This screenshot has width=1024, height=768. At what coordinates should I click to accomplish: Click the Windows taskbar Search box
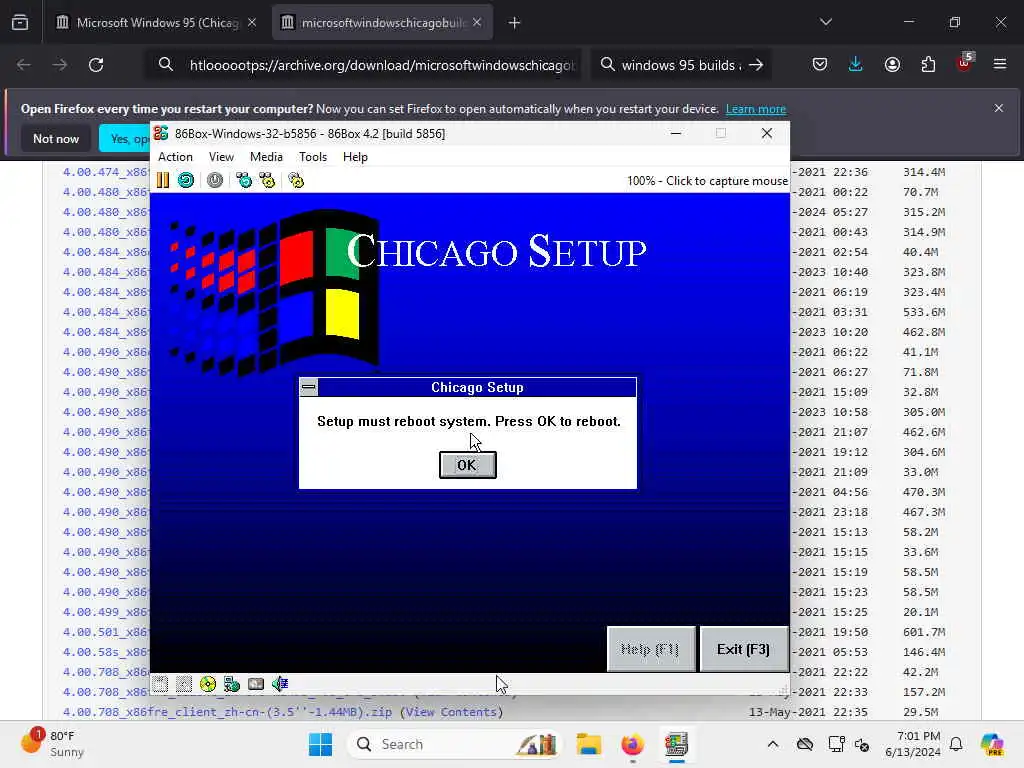(x=454, y=744)
